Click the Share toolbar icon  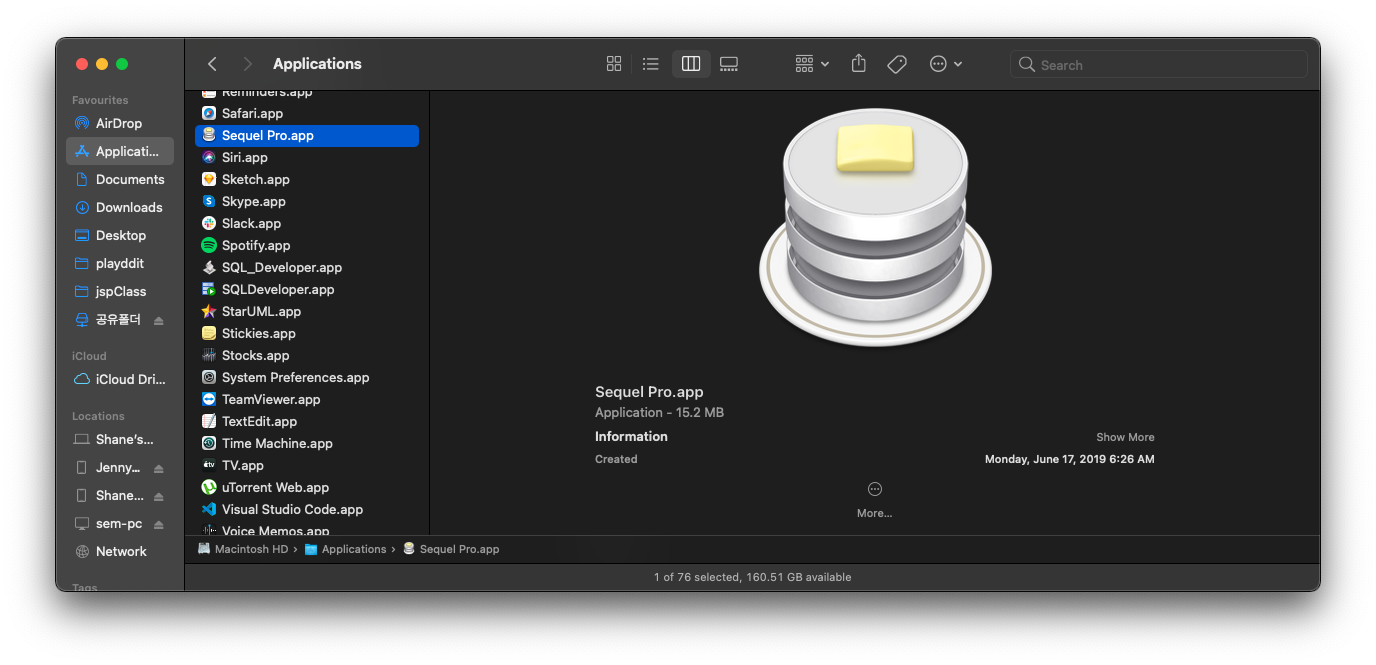(x=858, y=64)
